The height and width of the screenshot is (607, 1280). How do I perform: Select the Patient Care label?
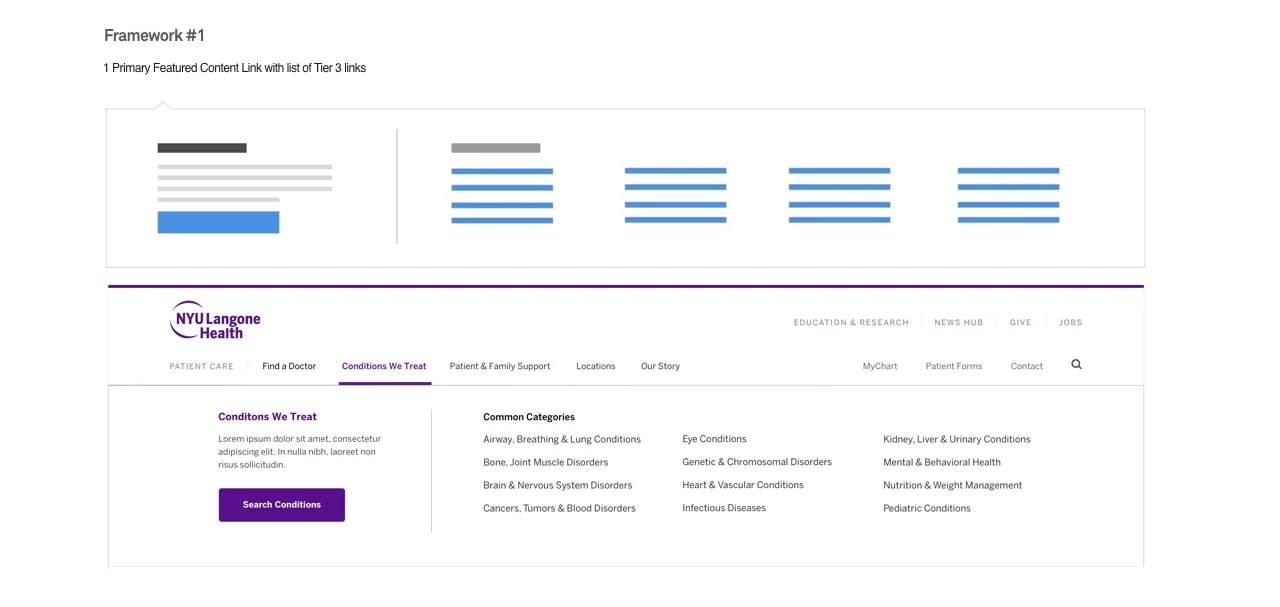[201, 366]
